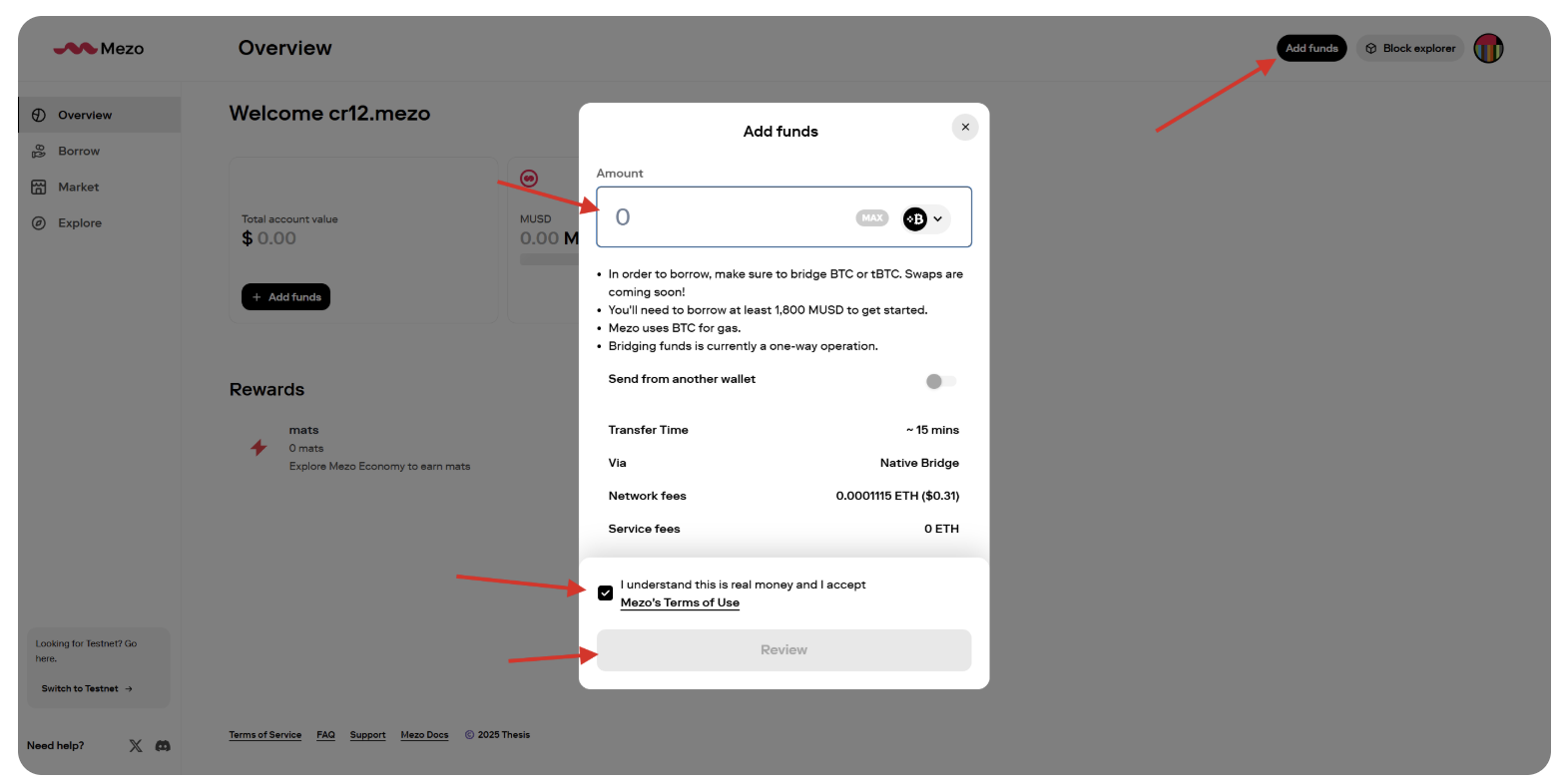Open the Discord icon link
The width and height of the screenshot is (1559, 784).
(163, 745)
